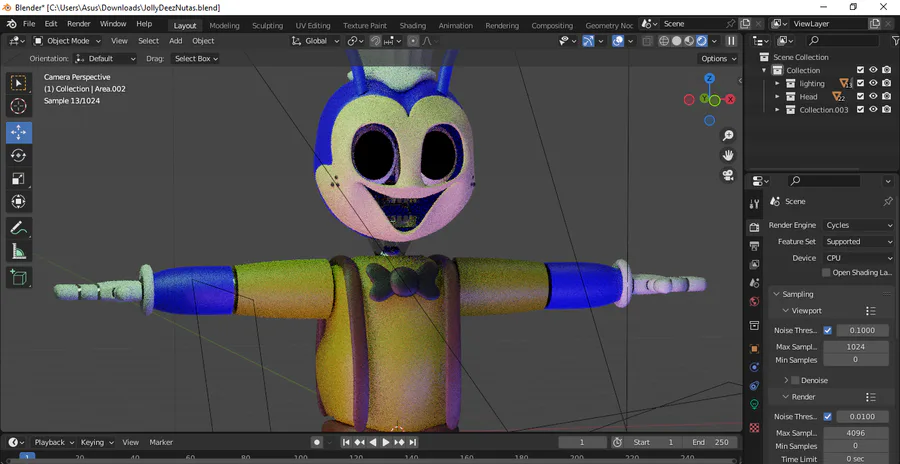This screenshot has height=464, width=900.
Task: Switch to wireframe viewport shading
Action: point(664,41)
